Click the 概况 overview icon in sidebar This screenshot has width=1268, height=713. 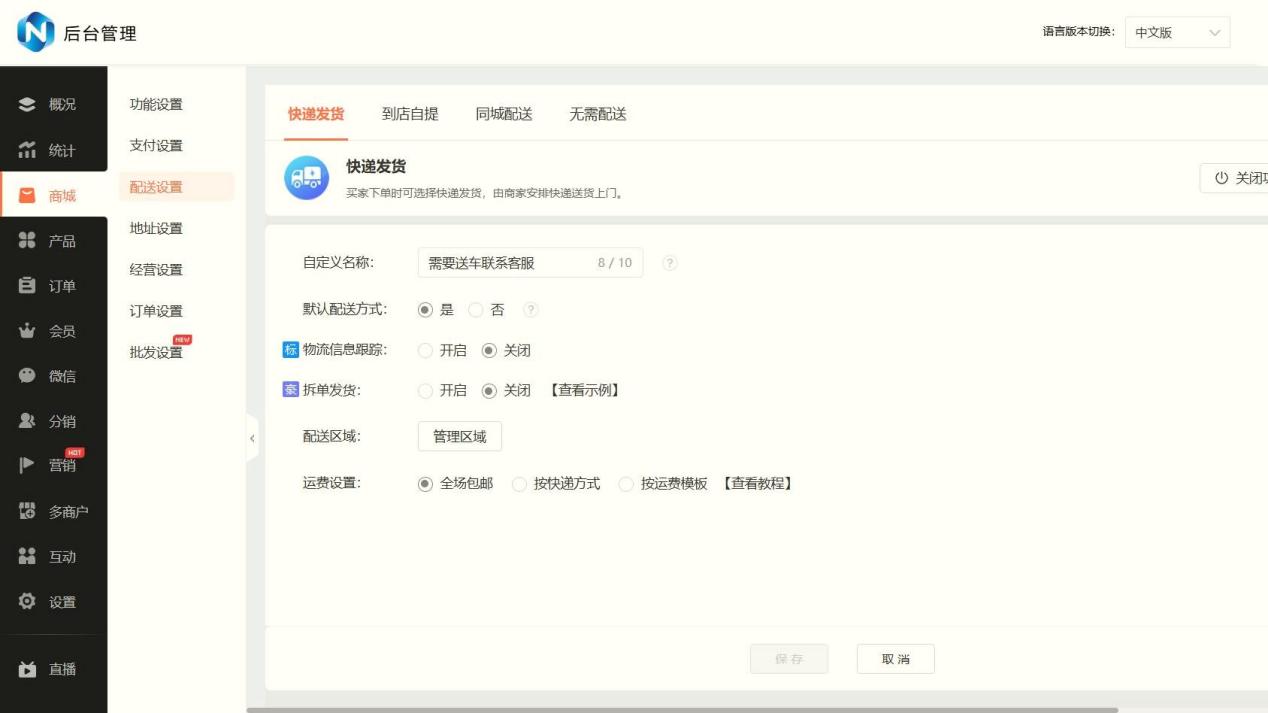(x=28, y=105)
